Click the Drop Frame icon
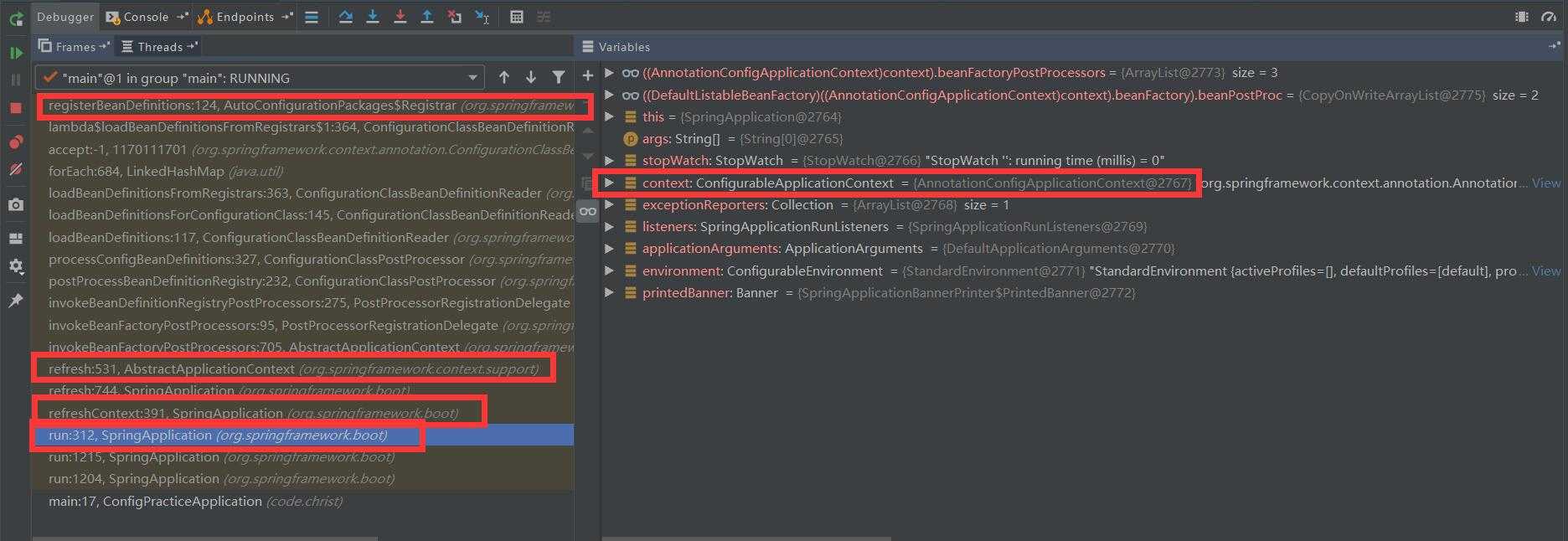 (x=454, y=17)
